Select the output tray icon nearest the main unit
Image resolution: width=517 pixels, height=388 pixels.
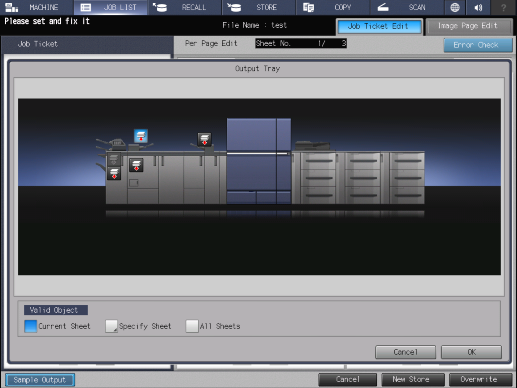coord(204,139)
